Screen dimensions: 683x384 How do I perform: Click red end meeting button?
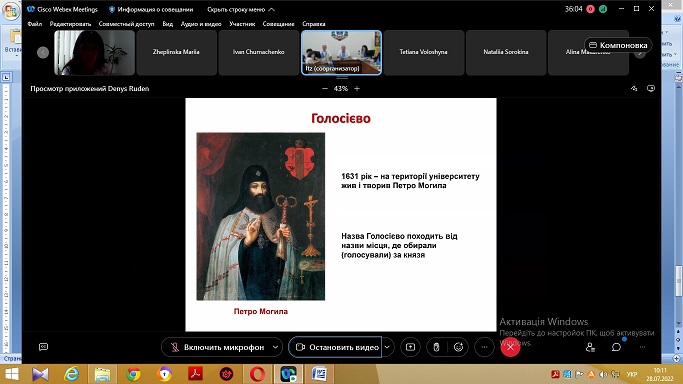(510, 347)
